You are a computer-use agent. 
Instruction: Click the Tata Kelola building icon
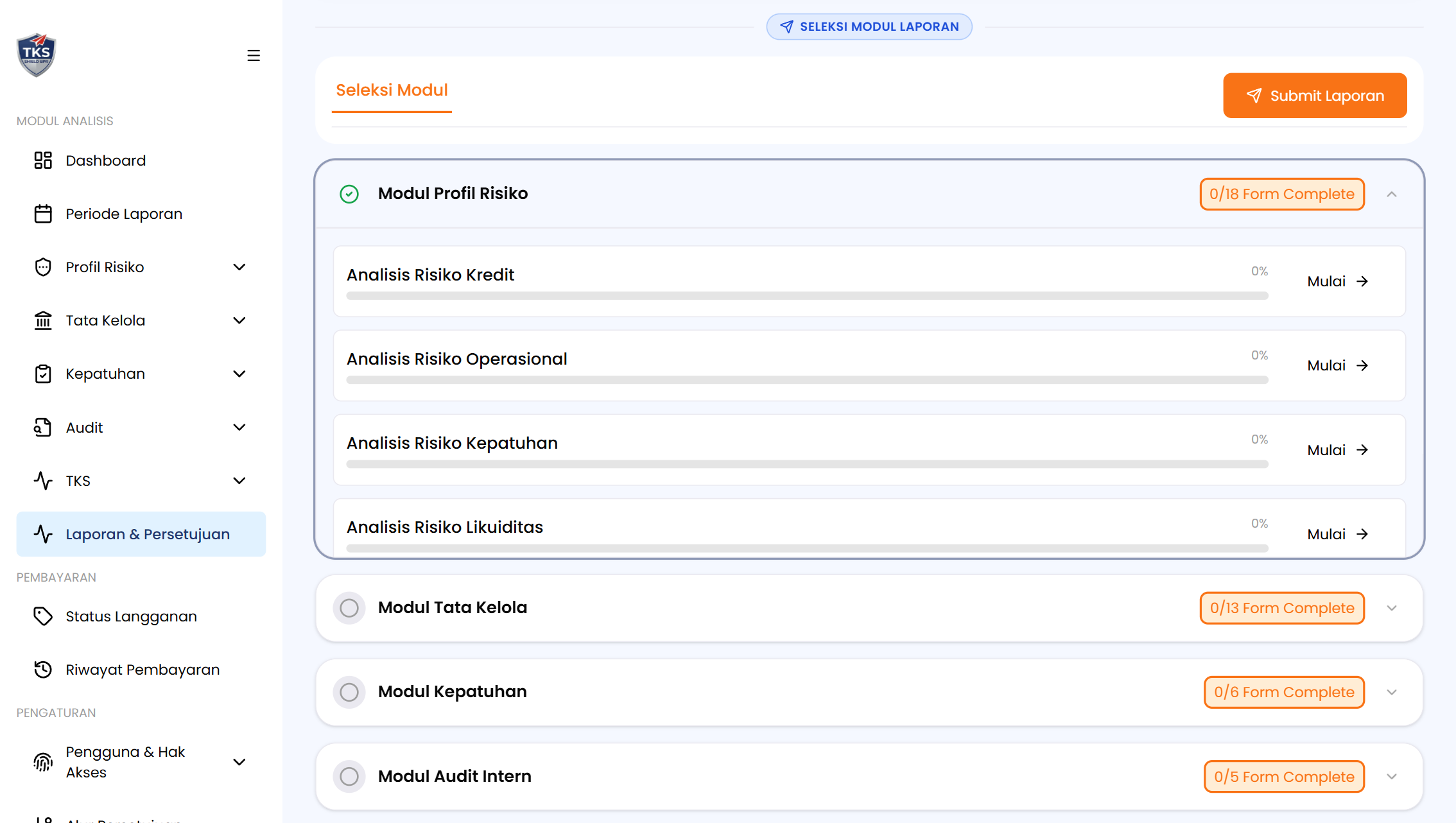click(43, 320)
